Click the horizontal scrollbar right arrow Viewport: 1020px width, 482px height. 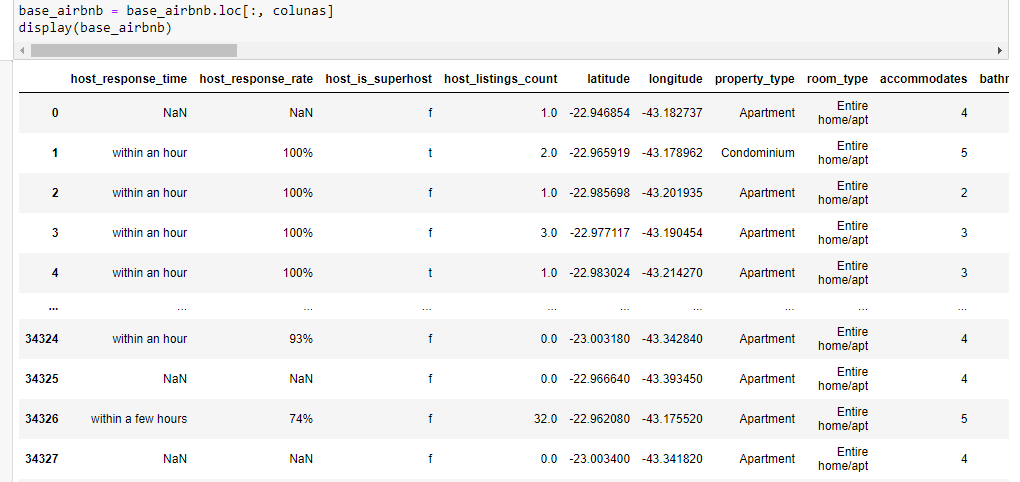pos(1000,51)
